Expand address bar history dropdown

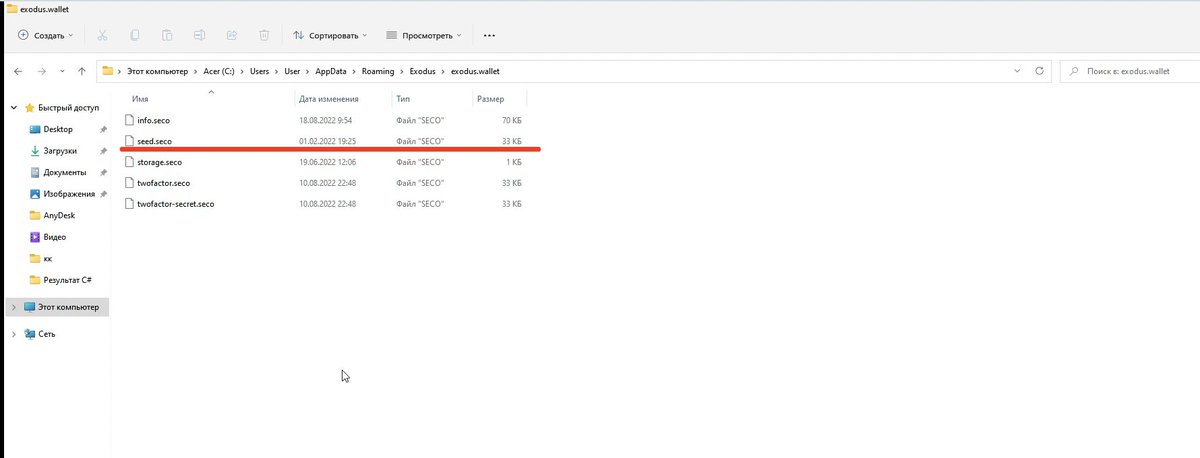(x=1018, y=71)
